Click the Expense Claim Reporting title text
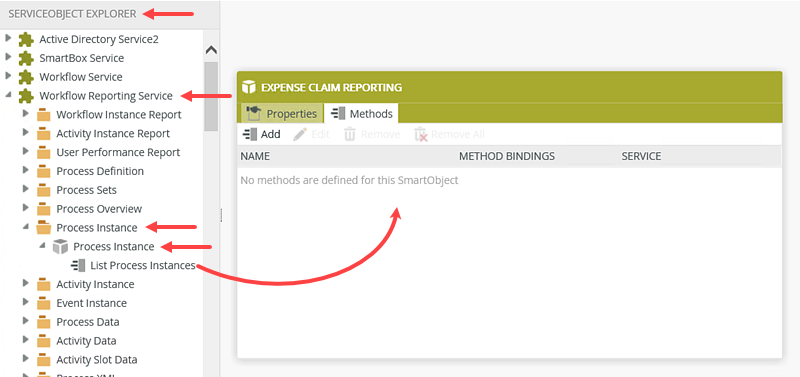This screenshot has width=800, height=377. pos(332,88)
